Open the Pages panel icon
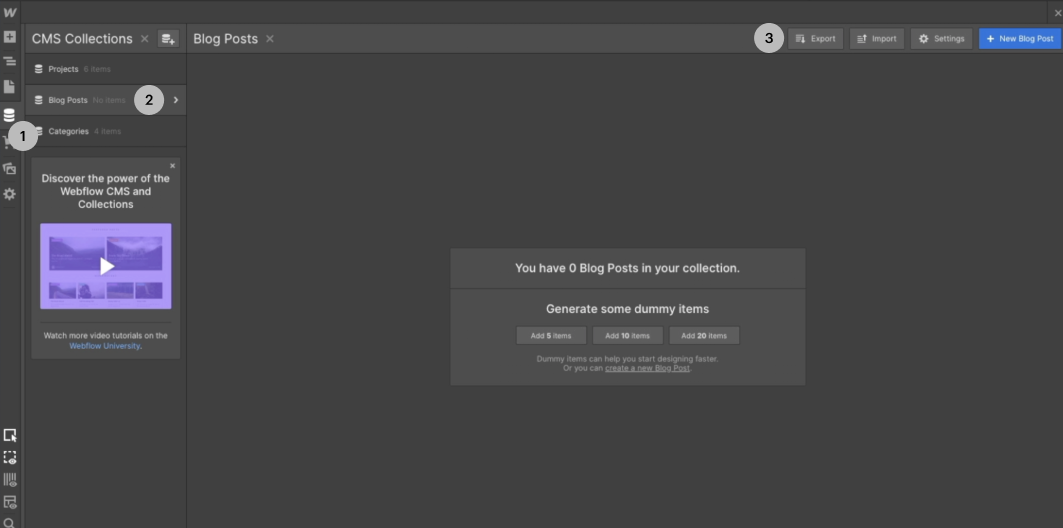1063x528 pixels. pyautogui.click(x=9, y=87)
